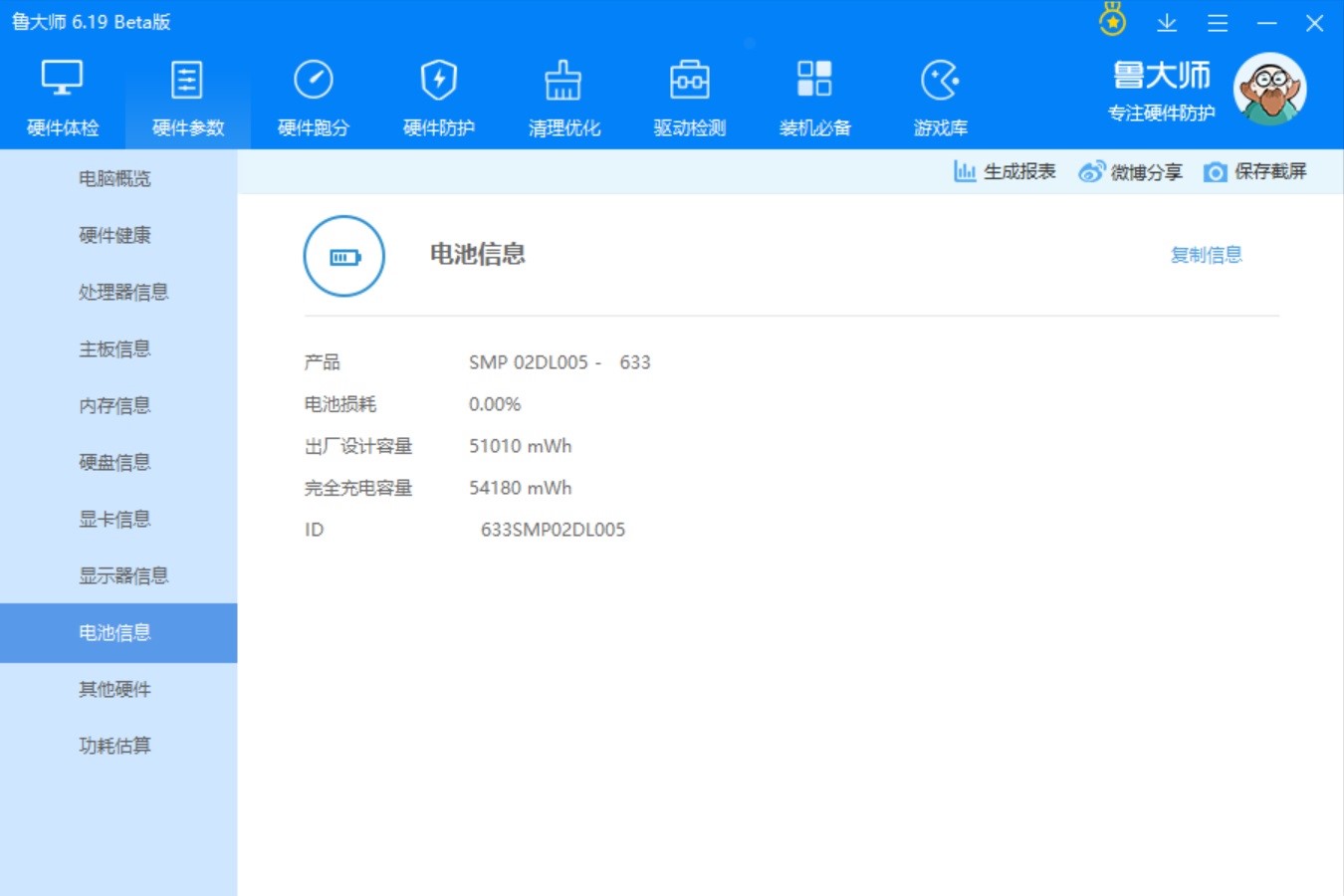The height and width of the screenshot is (896, 1344).
Task: Click the 出厂设计容量 label
Action: [358, 446]
